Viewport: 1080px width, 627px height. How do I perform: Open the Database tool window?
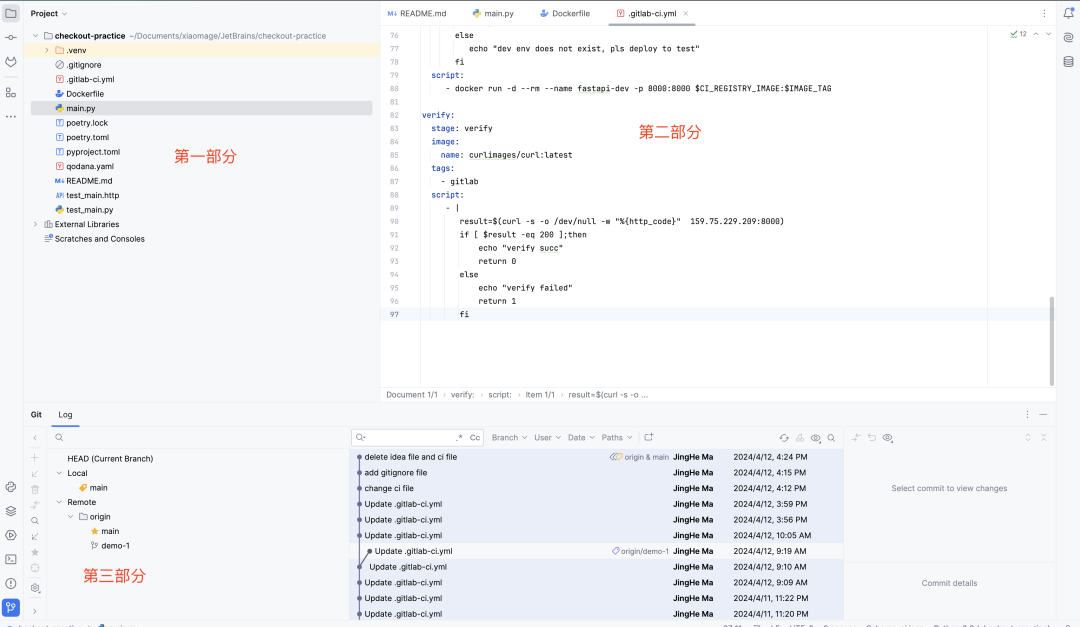(1068, 62)
